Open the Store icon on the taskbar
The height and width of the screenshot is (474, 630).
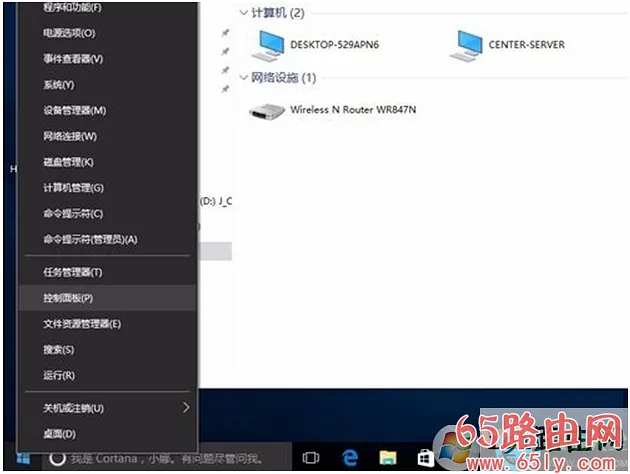[x=425, y=458]
